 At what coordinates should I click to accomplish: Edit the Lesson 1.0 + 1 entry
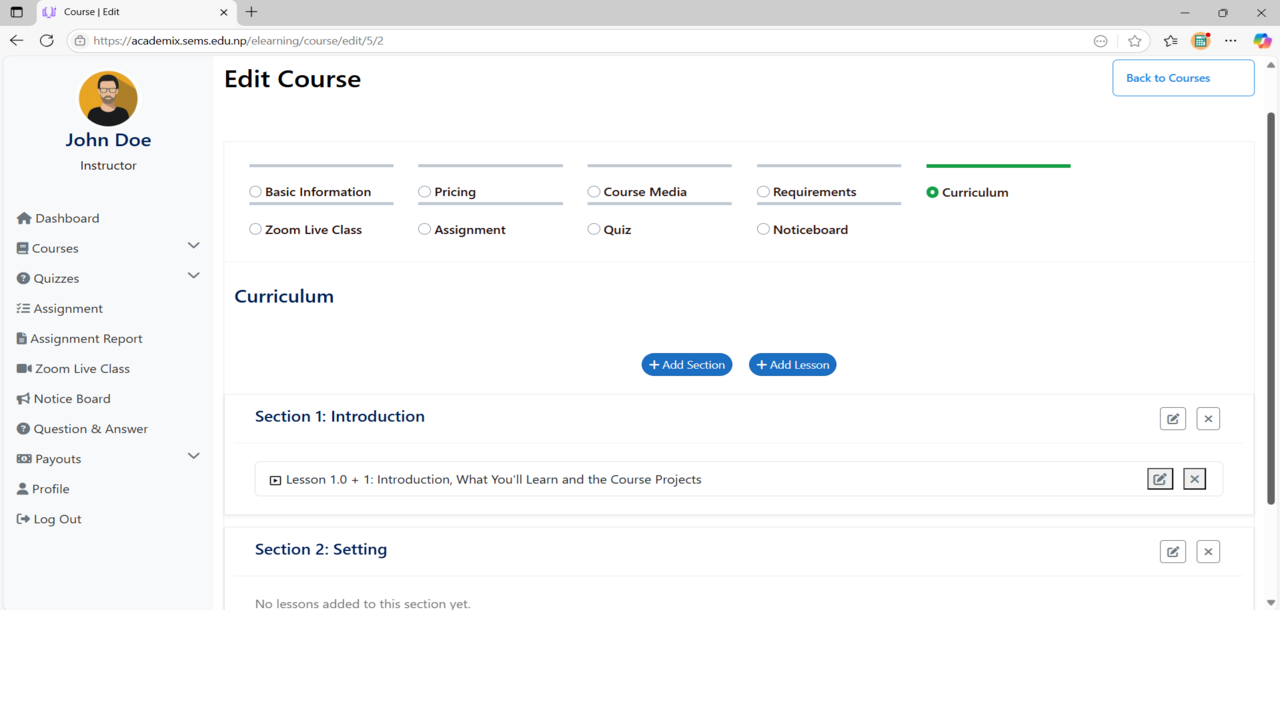[1160, 479]
